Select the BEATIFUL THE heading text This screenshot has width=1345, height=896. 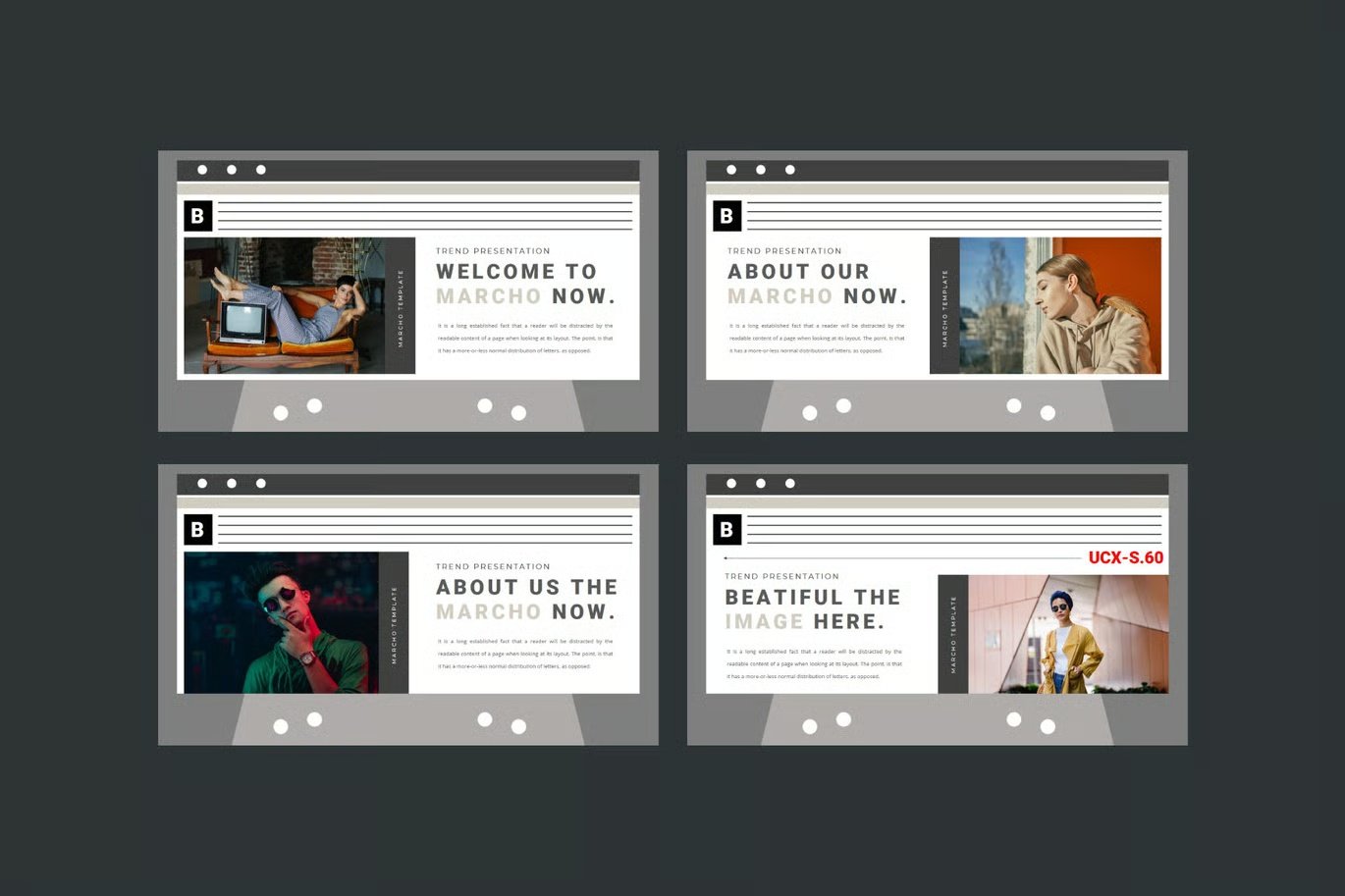[813, 597]
